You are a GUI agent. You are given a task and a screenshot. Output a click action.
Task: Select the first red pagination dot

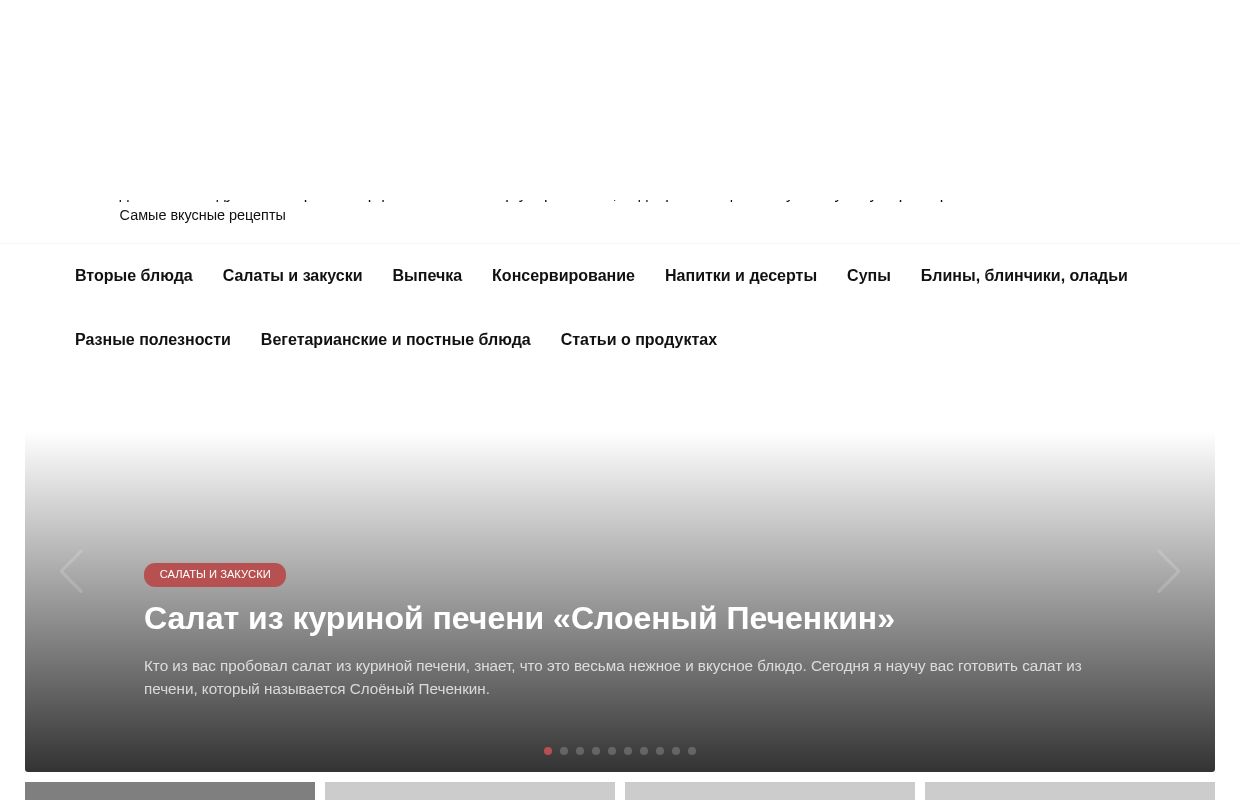[548, 751]
